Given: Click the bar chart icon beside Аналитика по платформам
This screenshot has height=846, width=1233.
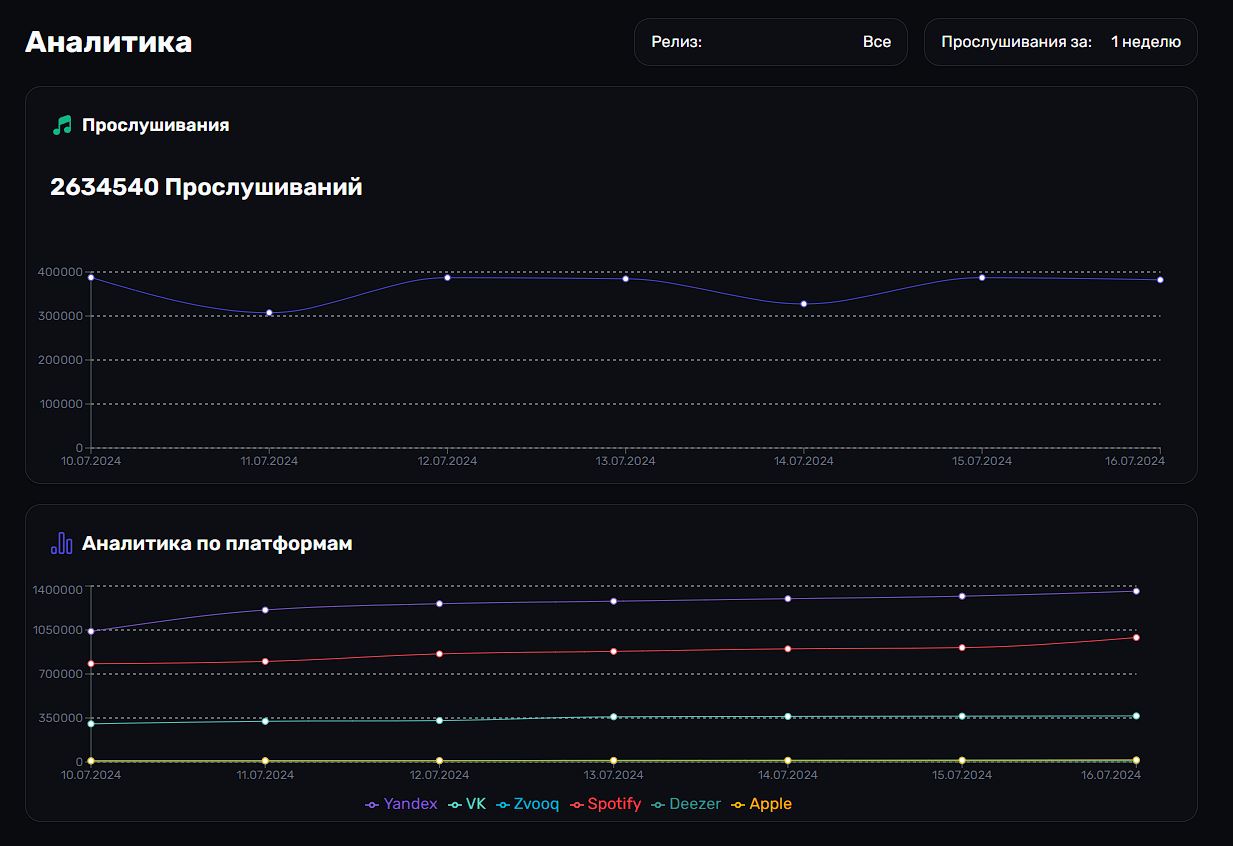Looking at the screenshot, I should click(x=62, y=543).
